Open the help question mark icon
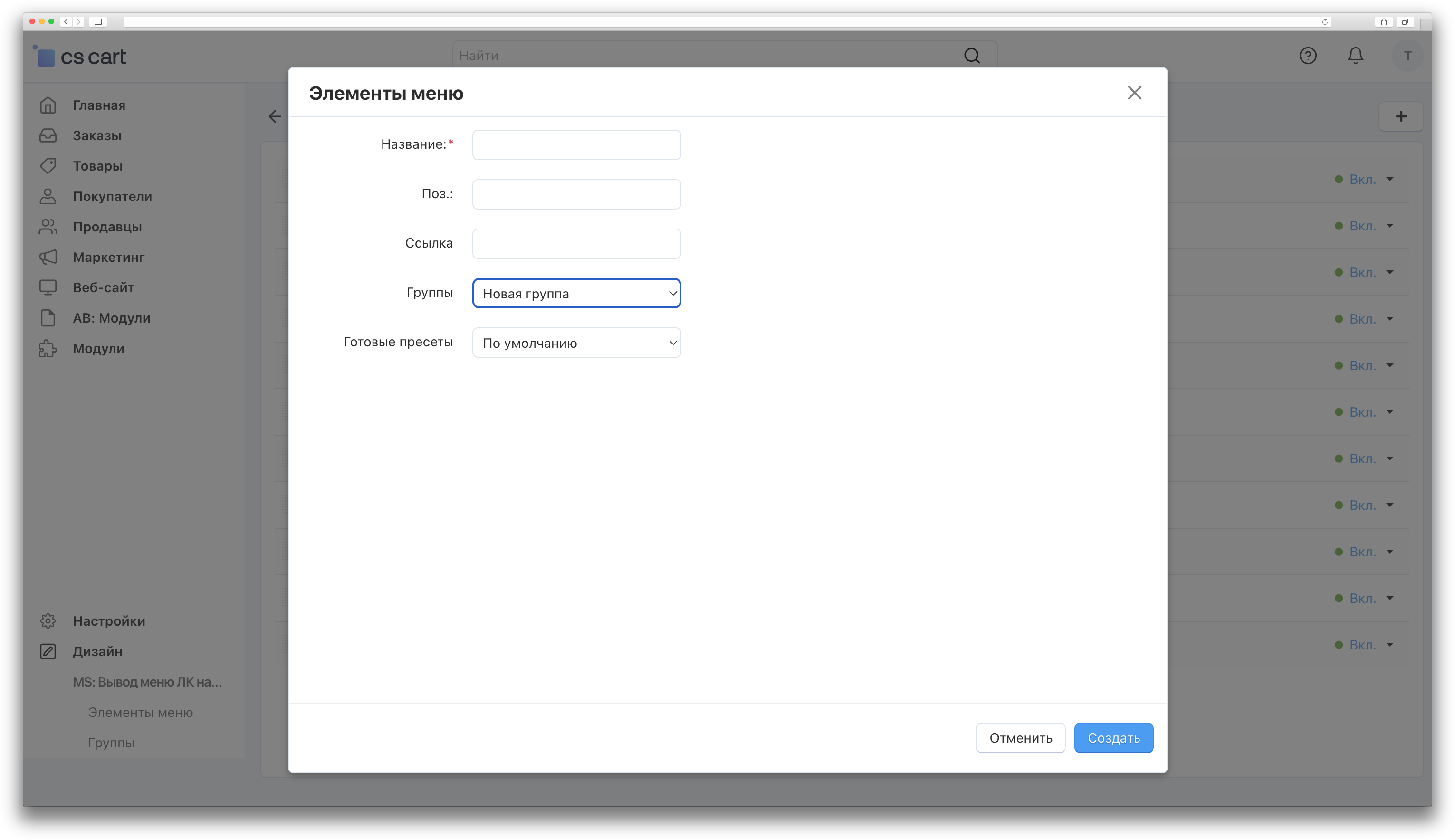 tap(1307, 56)
